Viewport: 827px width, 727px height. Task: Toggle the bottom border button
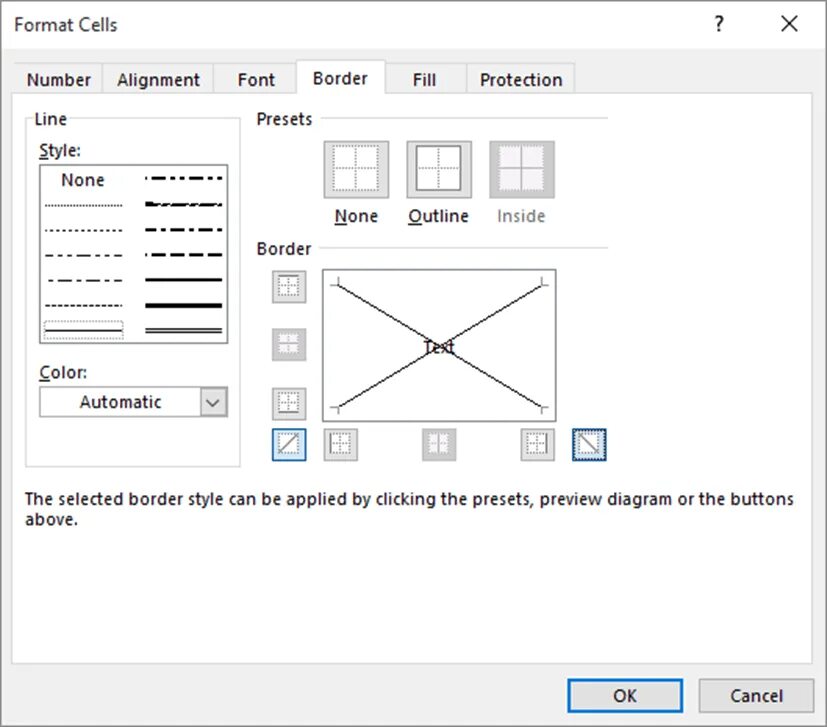(289, 404)
